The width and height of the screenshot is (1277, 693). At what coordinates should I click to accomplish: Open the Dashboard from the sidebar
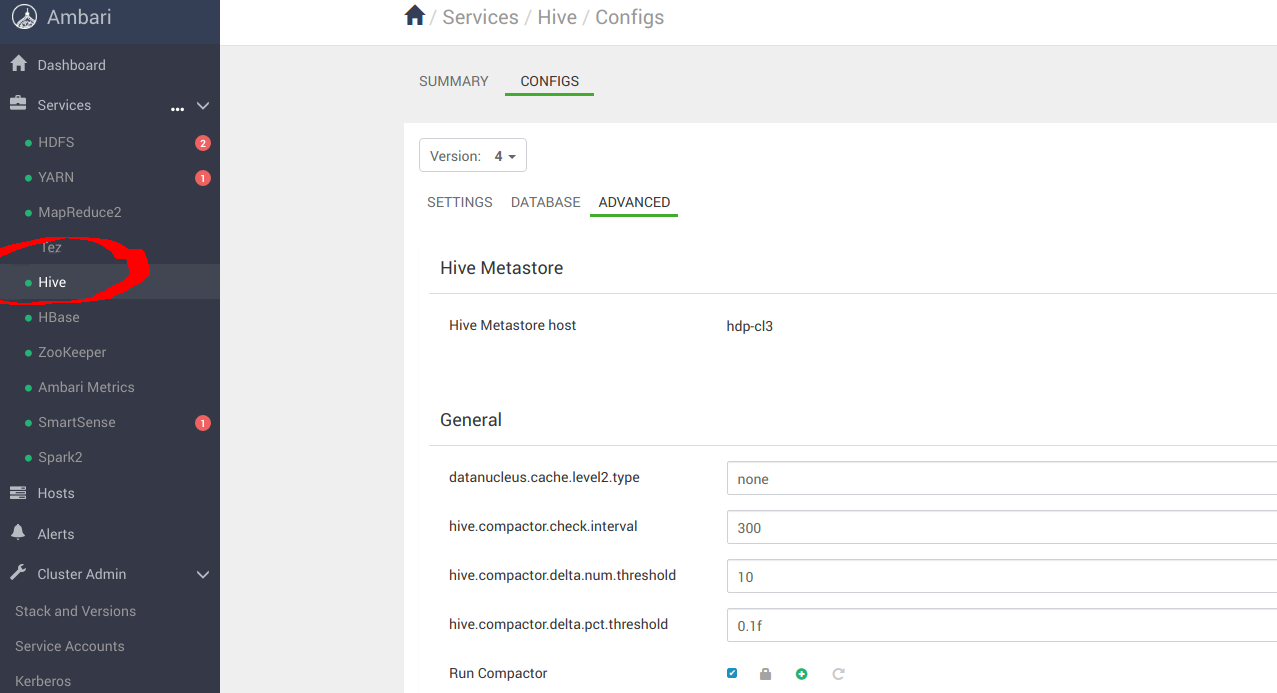tap(70, 64)
